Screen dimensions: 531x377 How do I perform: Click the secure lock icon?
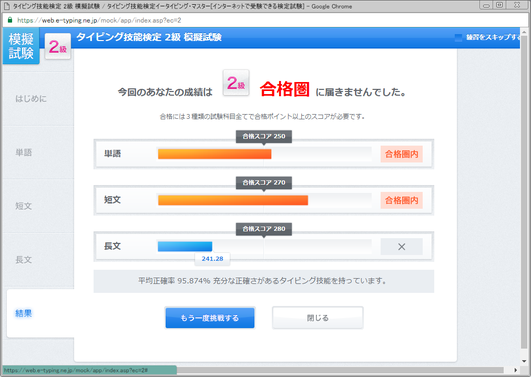point(10,20)
